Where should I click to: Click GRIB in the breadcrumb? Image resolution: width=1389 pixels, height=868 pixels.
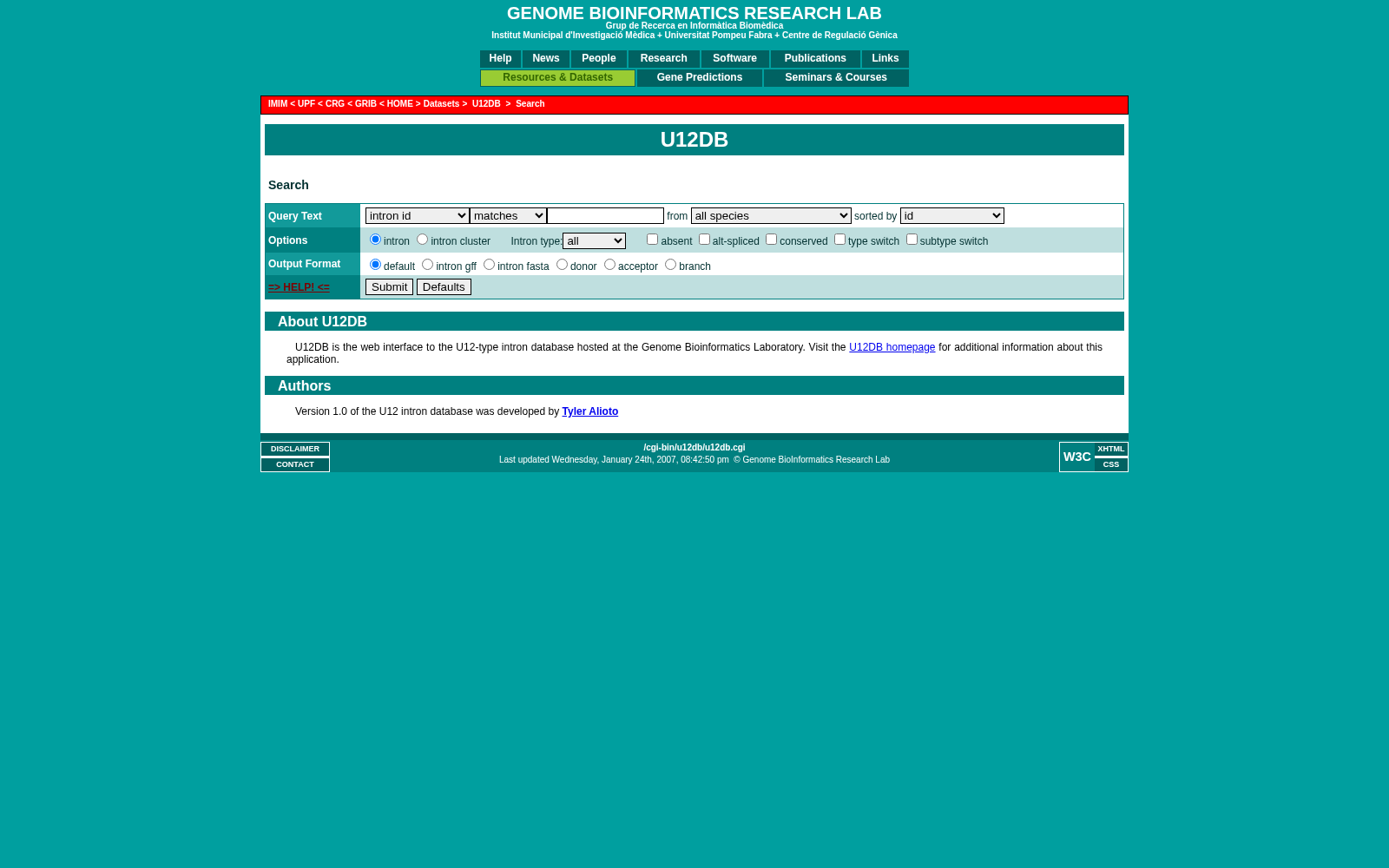[x=365, y=104]
